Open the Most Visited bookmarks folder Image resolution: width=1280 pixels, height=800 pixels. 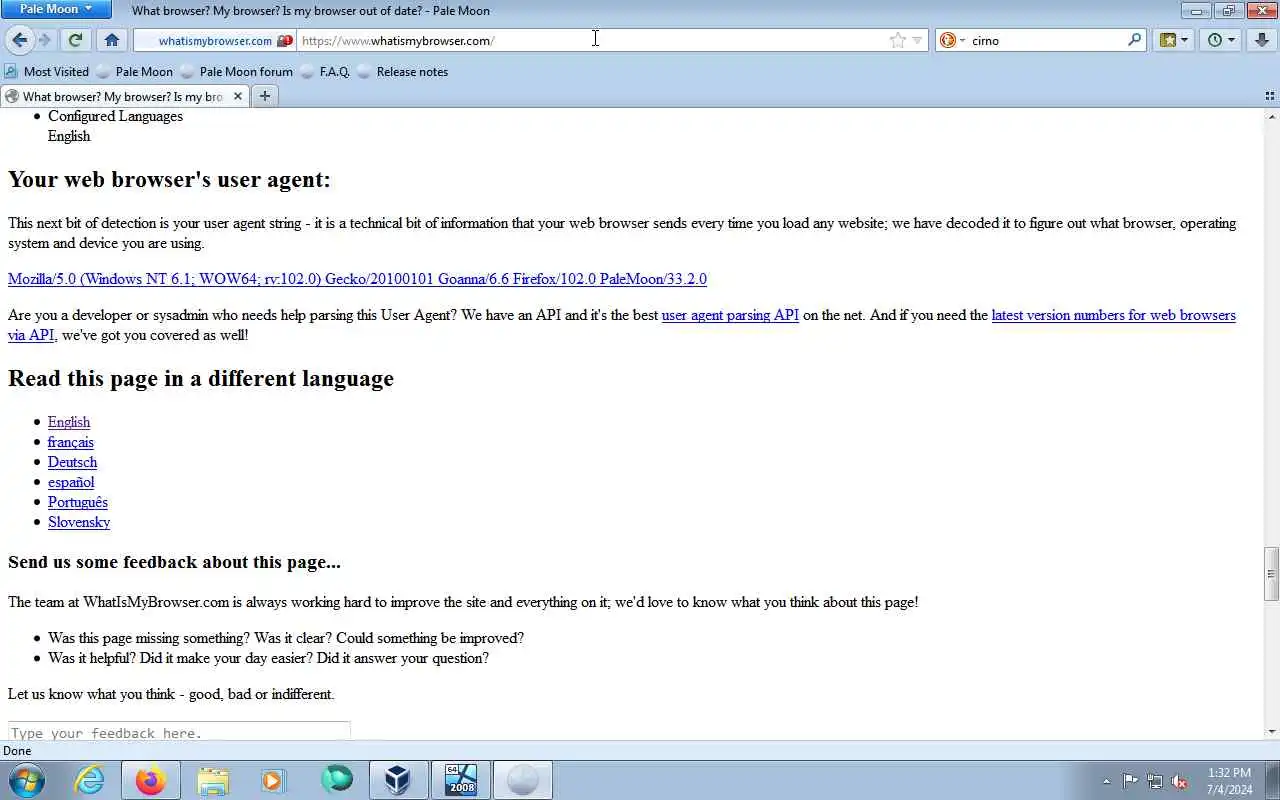tap(47, 71)
